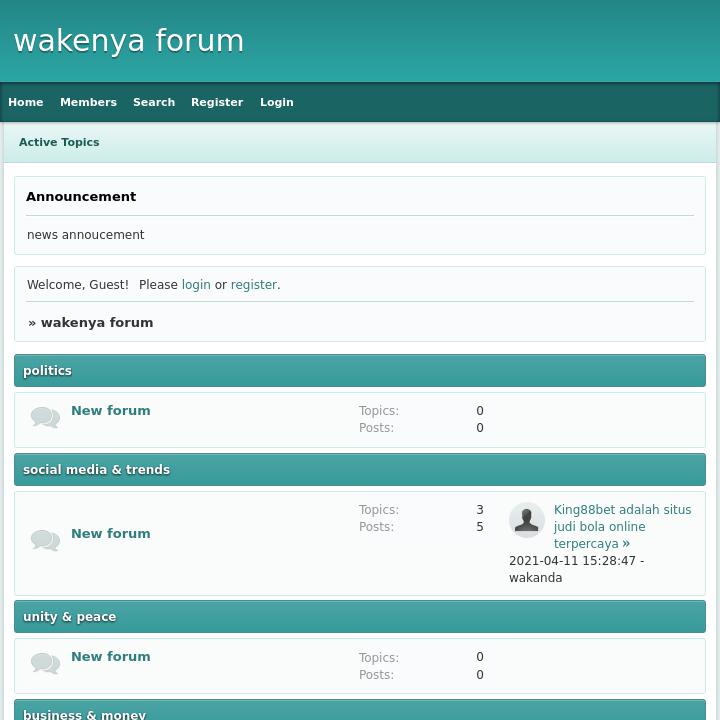Click the forum bubble icon under unity & peace
Viewport: 720px width, 720px height.
[x=45, y=664]
